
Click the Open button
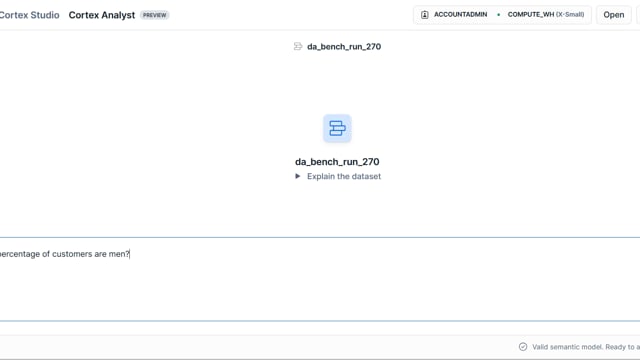pos(613,15)
